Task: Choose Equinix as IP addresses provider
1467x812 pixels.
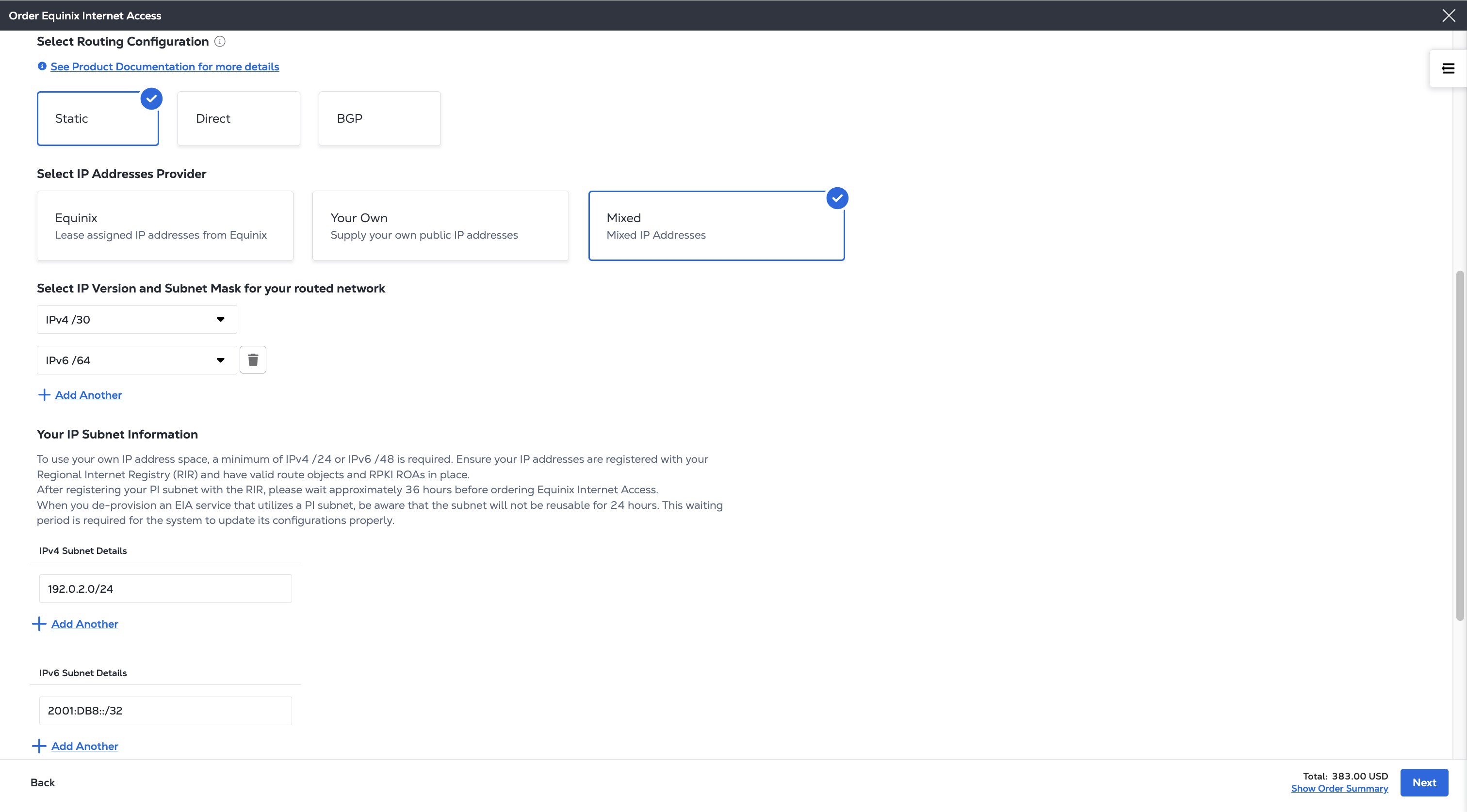Action: 165,226
